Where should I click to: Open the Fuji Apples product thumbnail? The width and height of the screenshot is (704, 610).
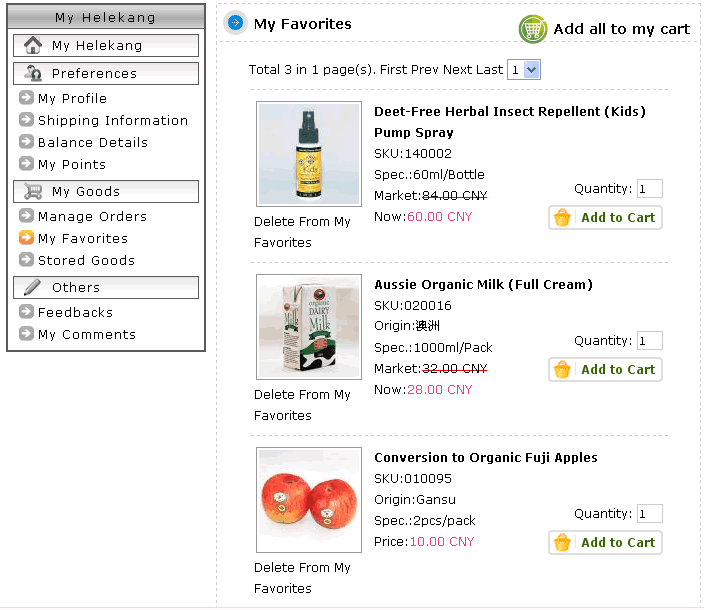tap(309, 500)
